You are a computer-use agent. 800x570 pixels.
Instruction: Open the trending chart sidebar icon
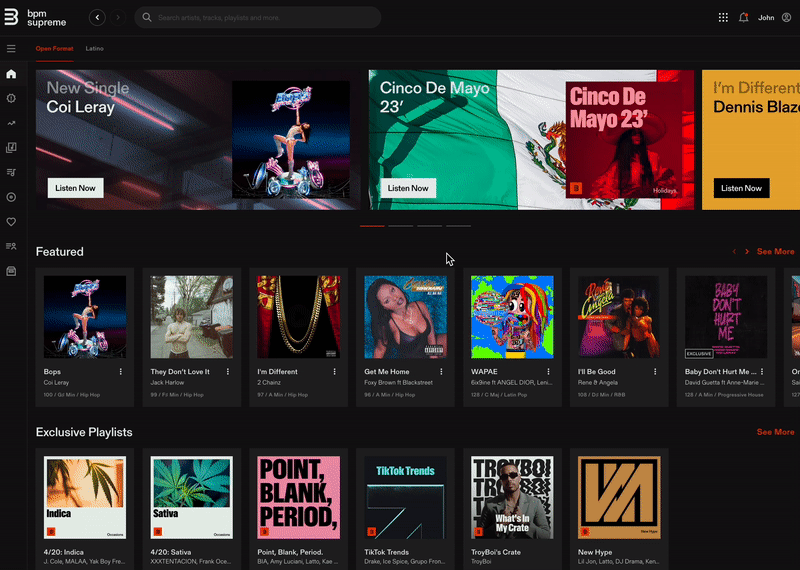click(x=11, y=123)
